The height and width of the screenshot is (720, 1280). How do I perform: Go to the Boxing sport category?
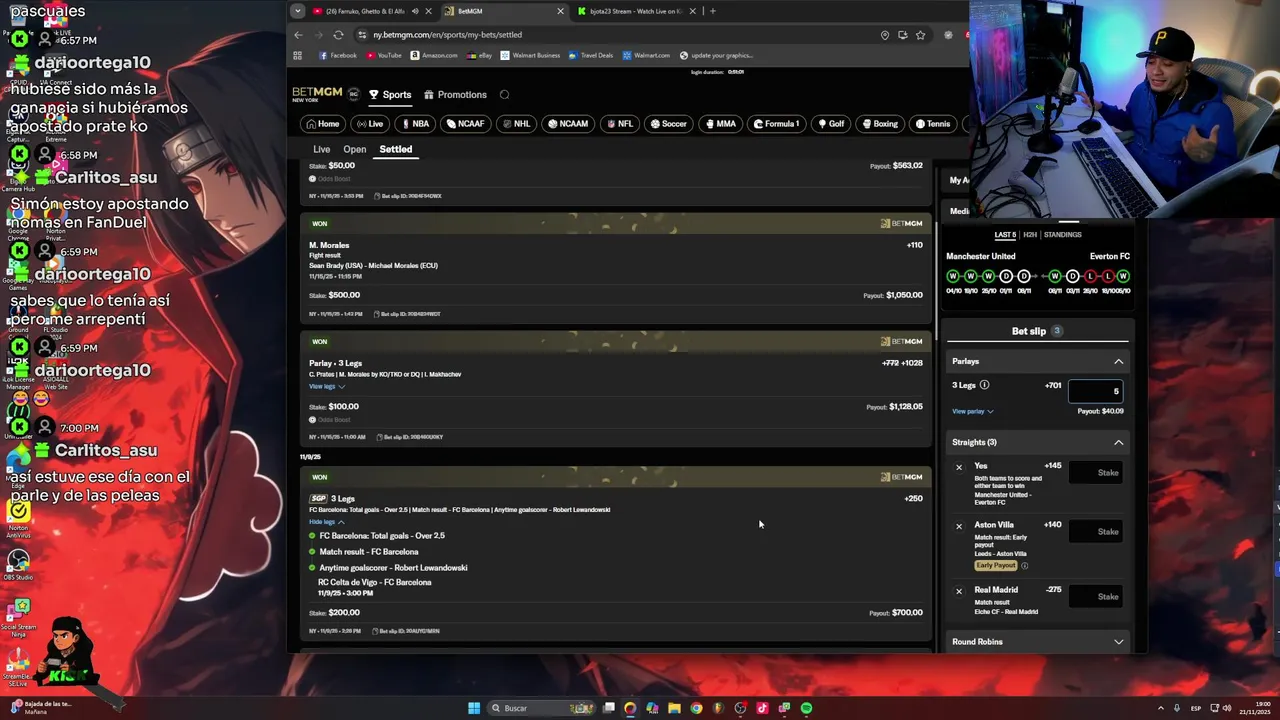(880, 124)
